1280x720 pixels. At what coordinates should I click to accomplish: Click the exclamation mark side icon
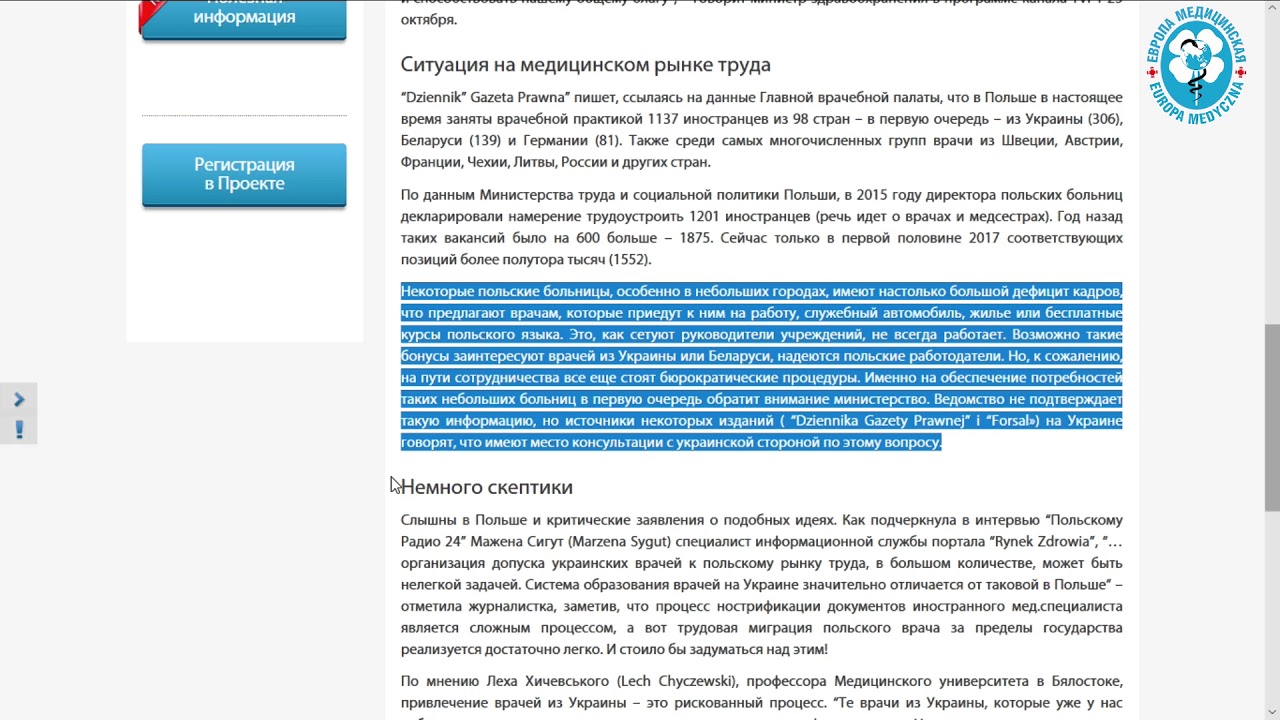[x=18, y=430]
